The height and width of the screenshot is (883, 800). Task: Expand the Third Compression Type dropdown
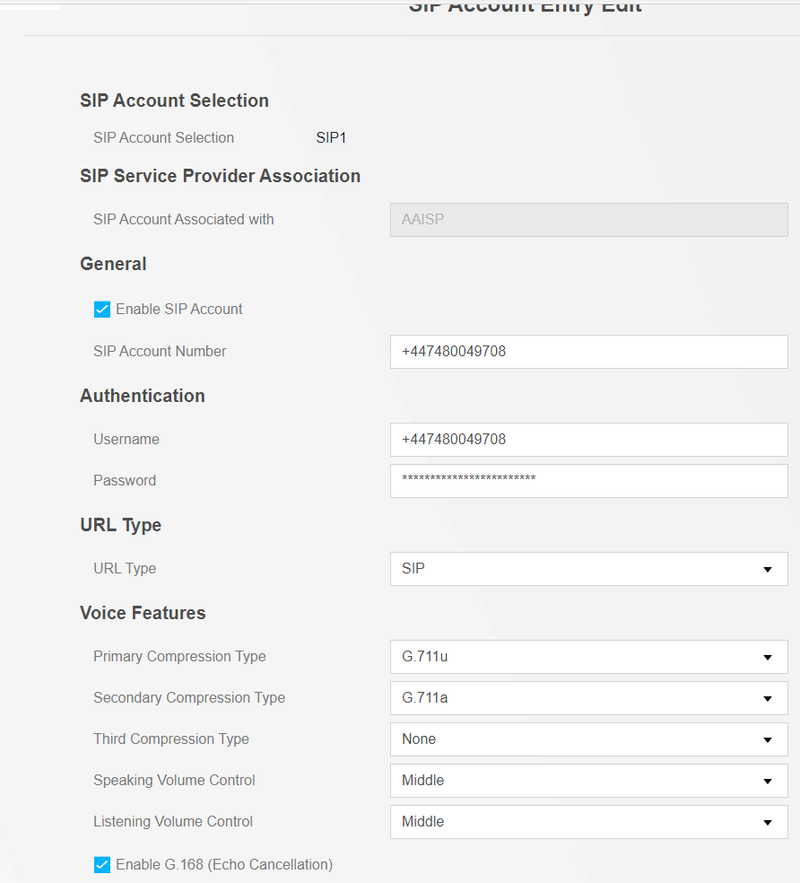pyautogui.click(x=588, y=739)
